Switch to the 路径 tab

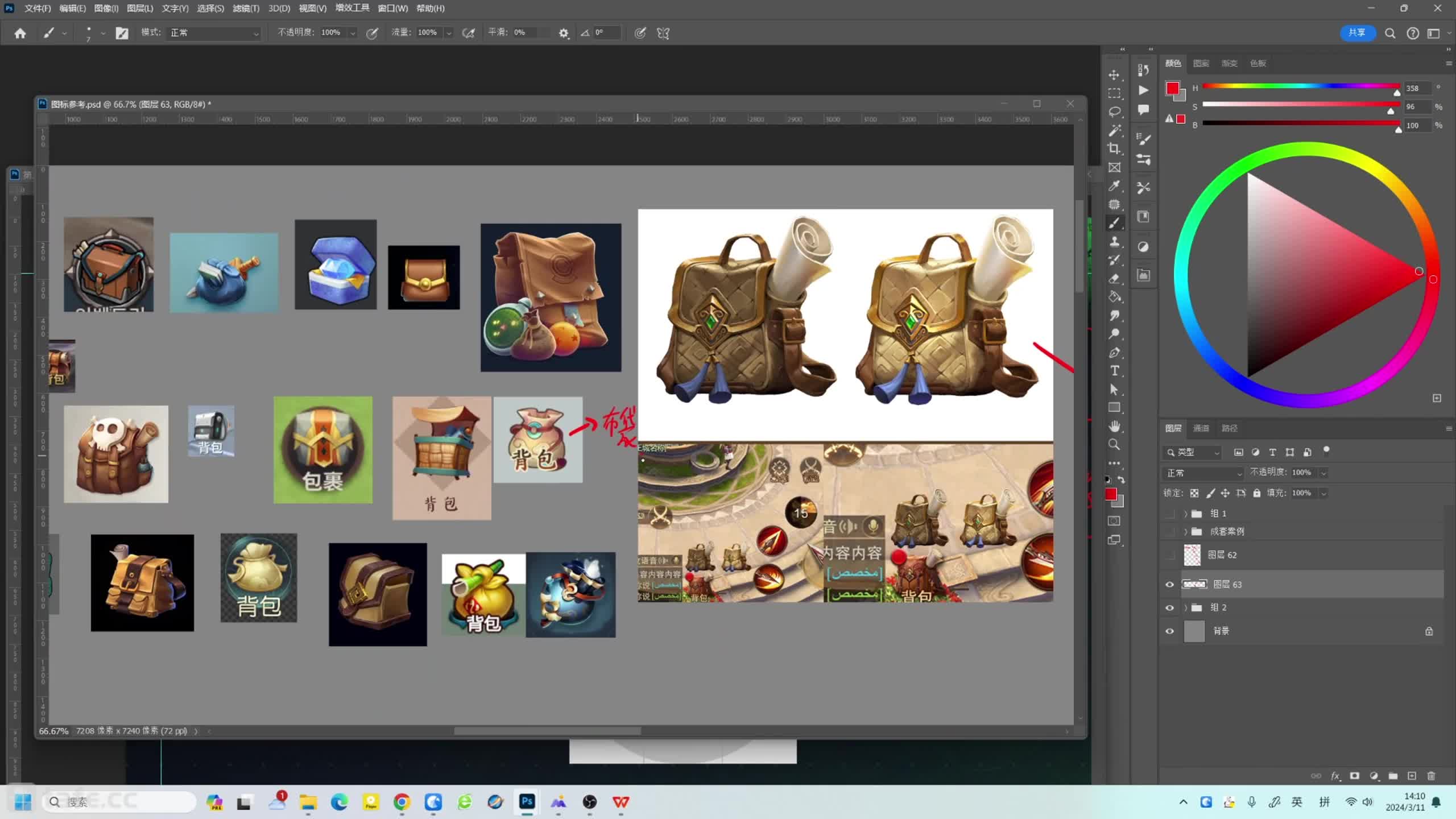(x=1229, y=428)
